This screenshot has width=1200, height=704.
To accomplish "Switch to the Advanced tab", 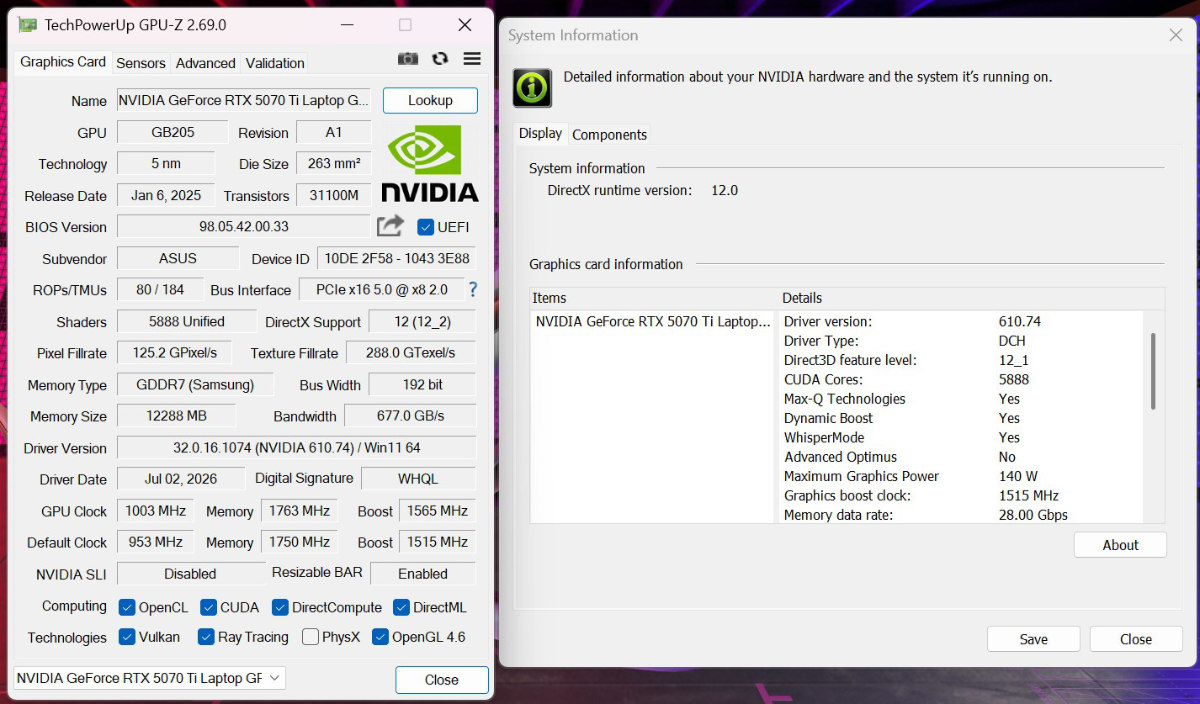I will pos(206,63).
